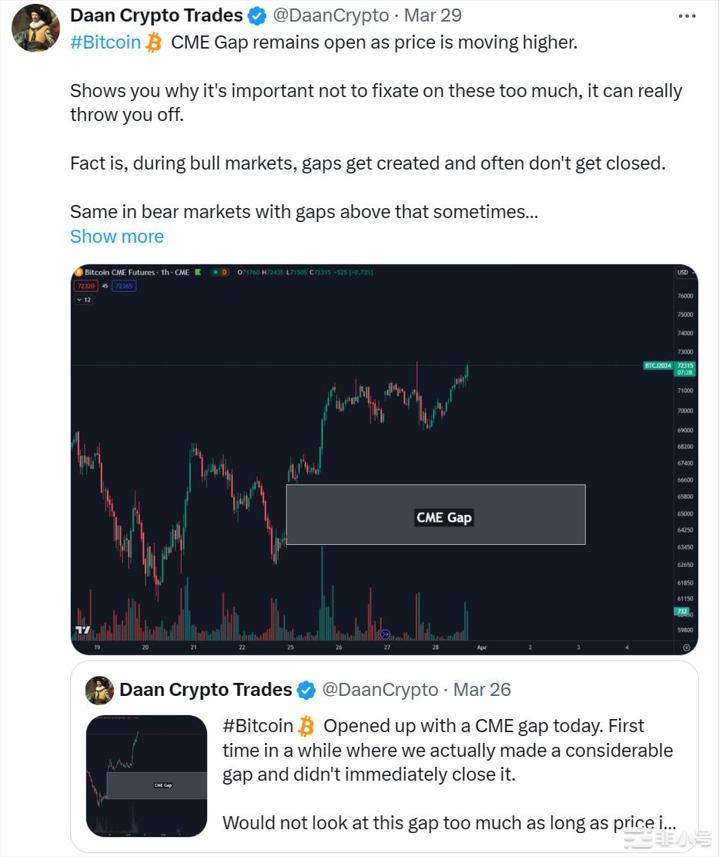Open the @DaanCrypto handle in main tweet
The image size is (719, 857).
coord(331,15)
